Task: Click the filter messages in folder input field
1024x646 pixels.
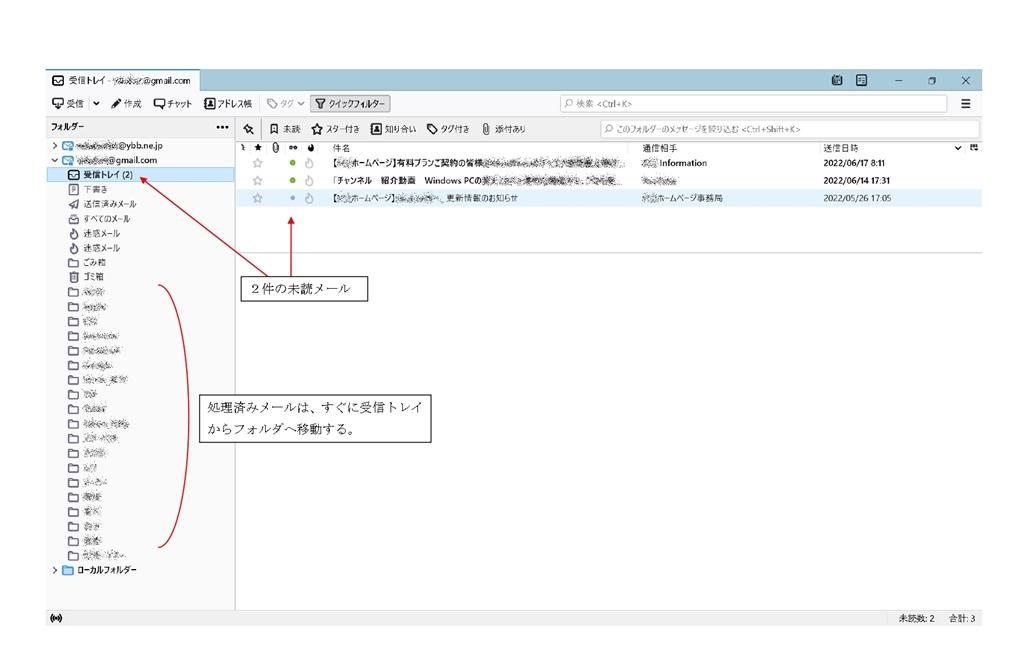Action: click(x=790, y=129)
